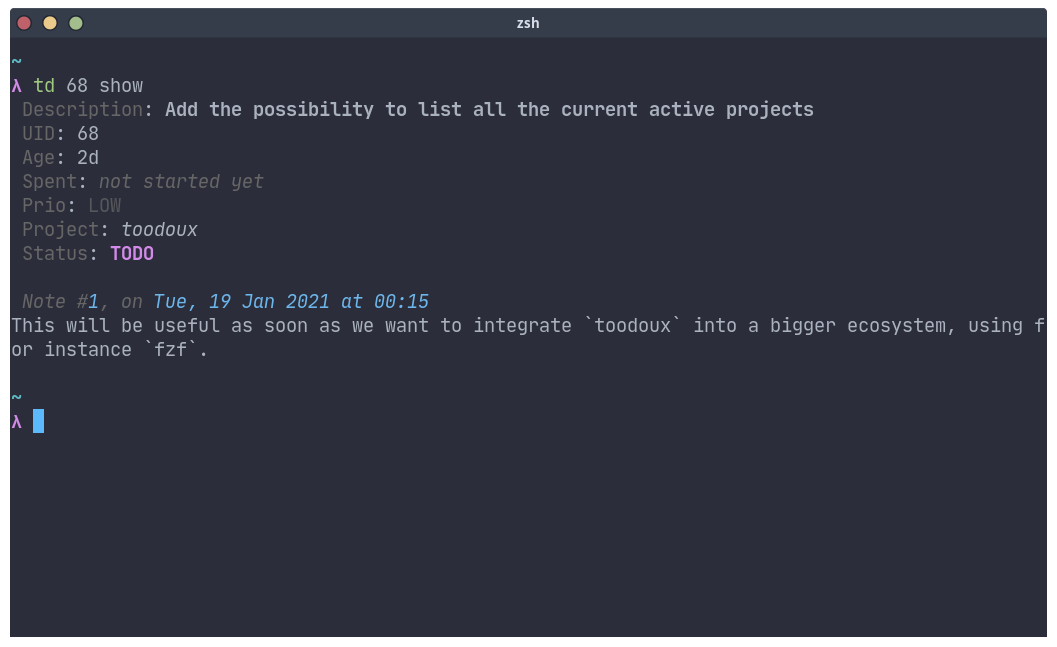Click the tilde directory indicator at the top
This screenshot has height=647, width=1057.
click(17, 61)
